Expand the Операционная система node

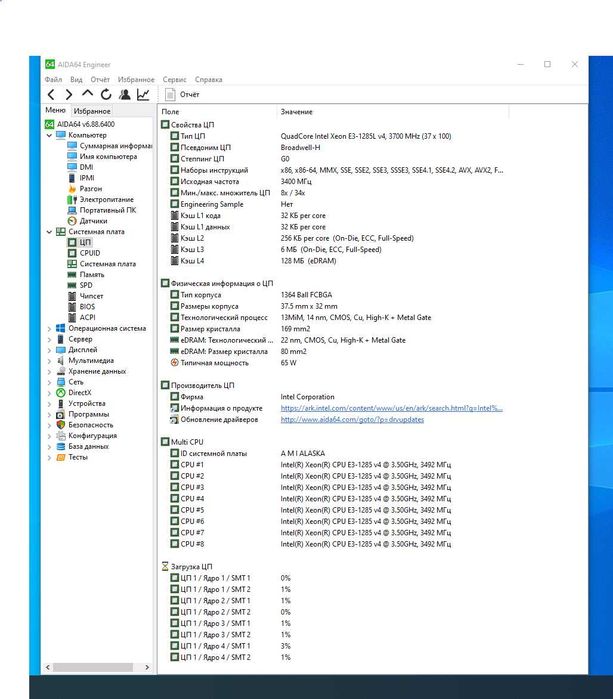coord(49,329)
